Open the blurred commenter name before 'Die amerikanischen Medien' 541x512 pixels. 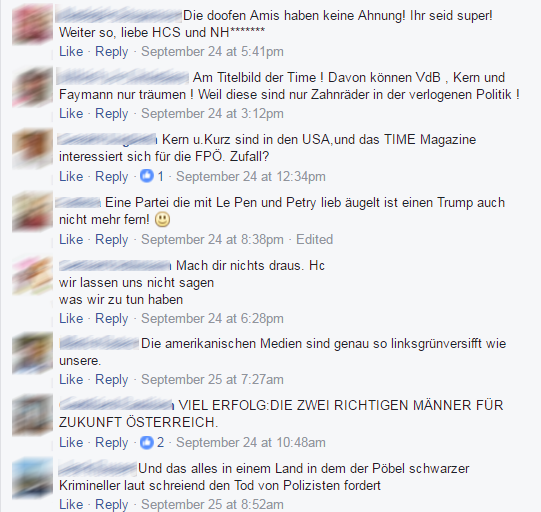99,344
